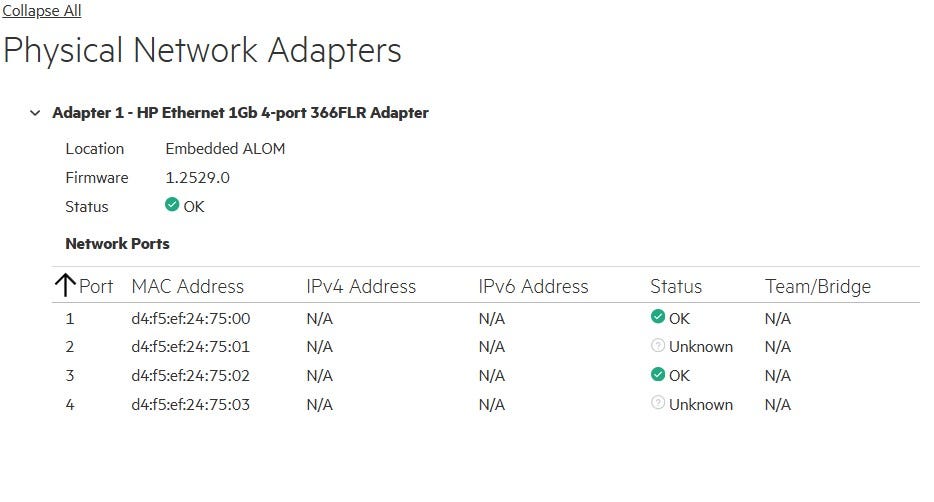Image resolution: width=934 pixels, height=502 pixels.
Task: Sort table by IPv6 Address column
Action: [533, 286]
